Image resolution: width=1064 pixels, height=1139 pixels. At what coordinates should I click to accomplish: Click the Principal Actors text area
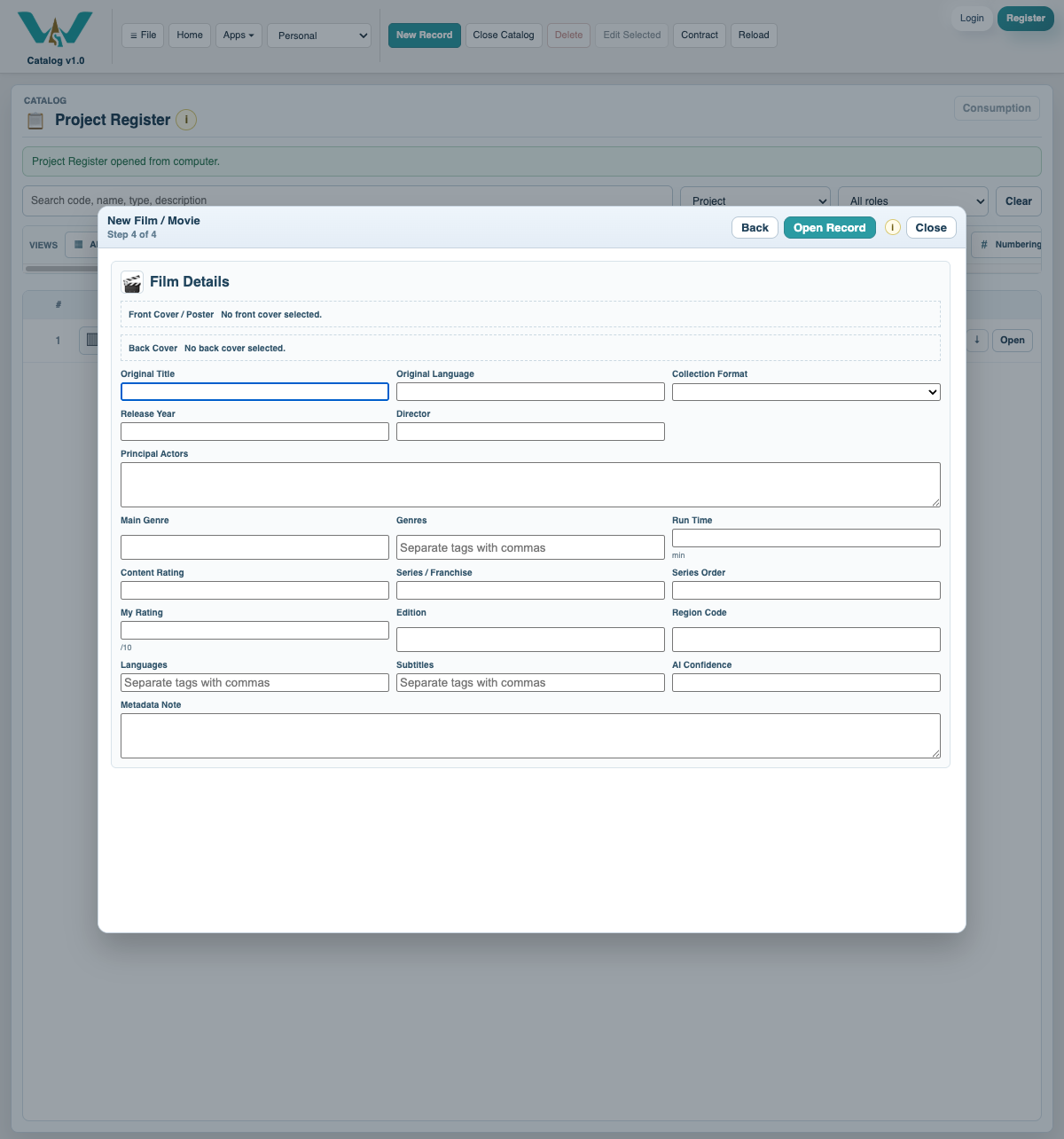point(530,485)
